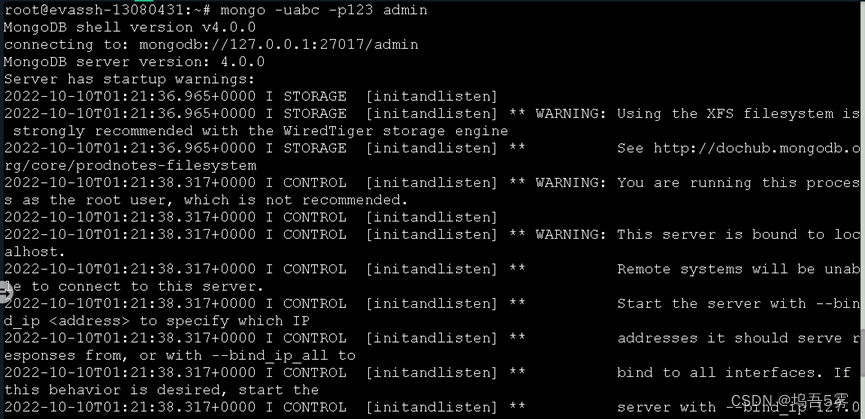865x419 pixels.
Task: Open the side panel arrow handle
Action: click(5, 293)
